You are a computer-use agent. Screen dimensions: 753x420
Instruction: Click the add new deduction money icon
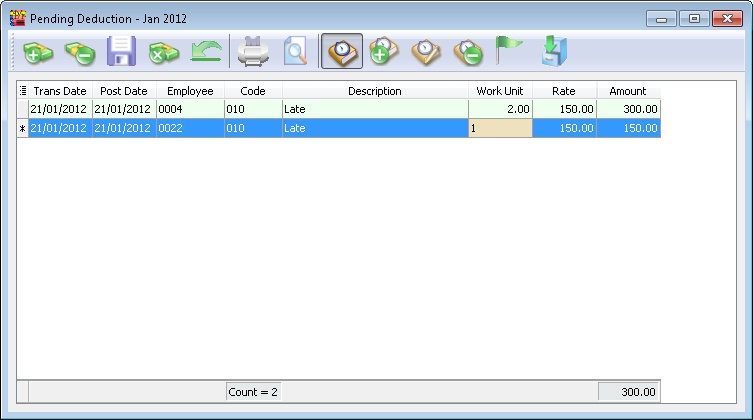(x=39, y=52)
